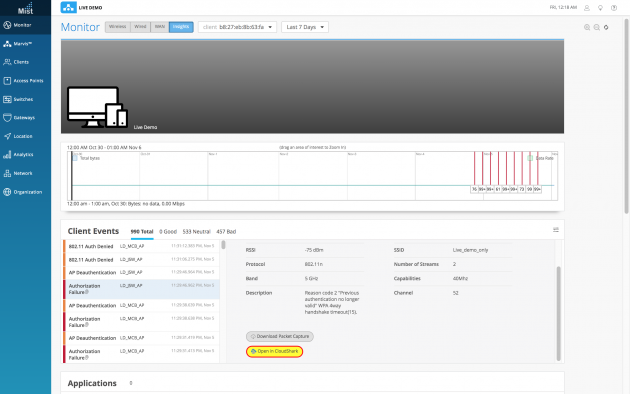Open the user account icon

tap(587, 8)
